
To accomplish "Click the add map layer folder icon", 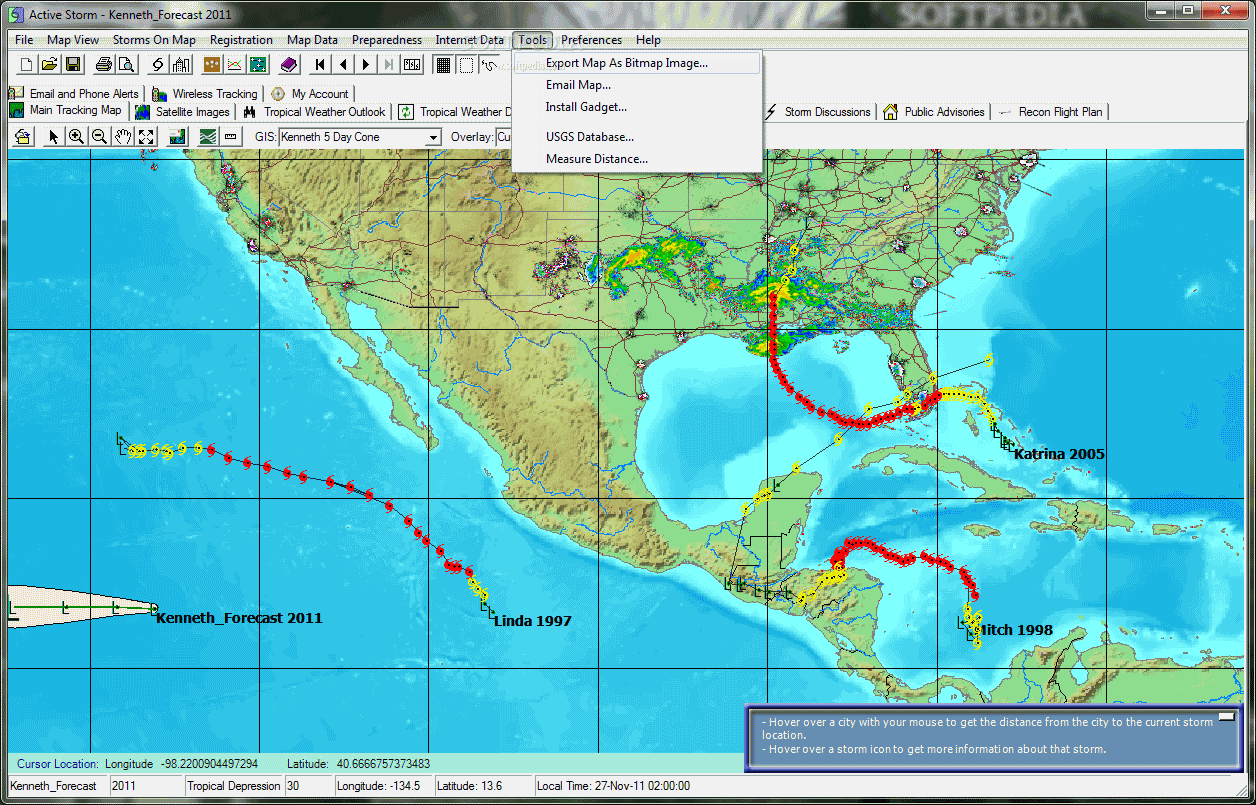I will click(23, 137).
